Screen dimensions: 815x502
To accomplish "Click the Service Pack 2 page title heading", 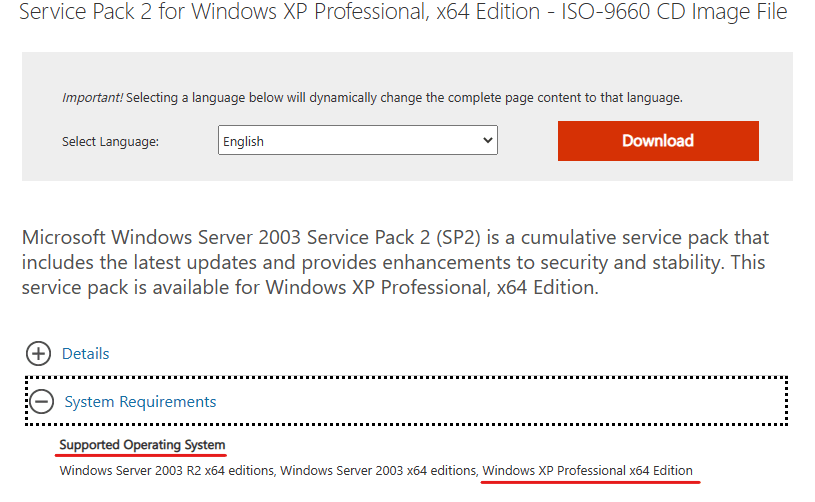I will [403, 11].
